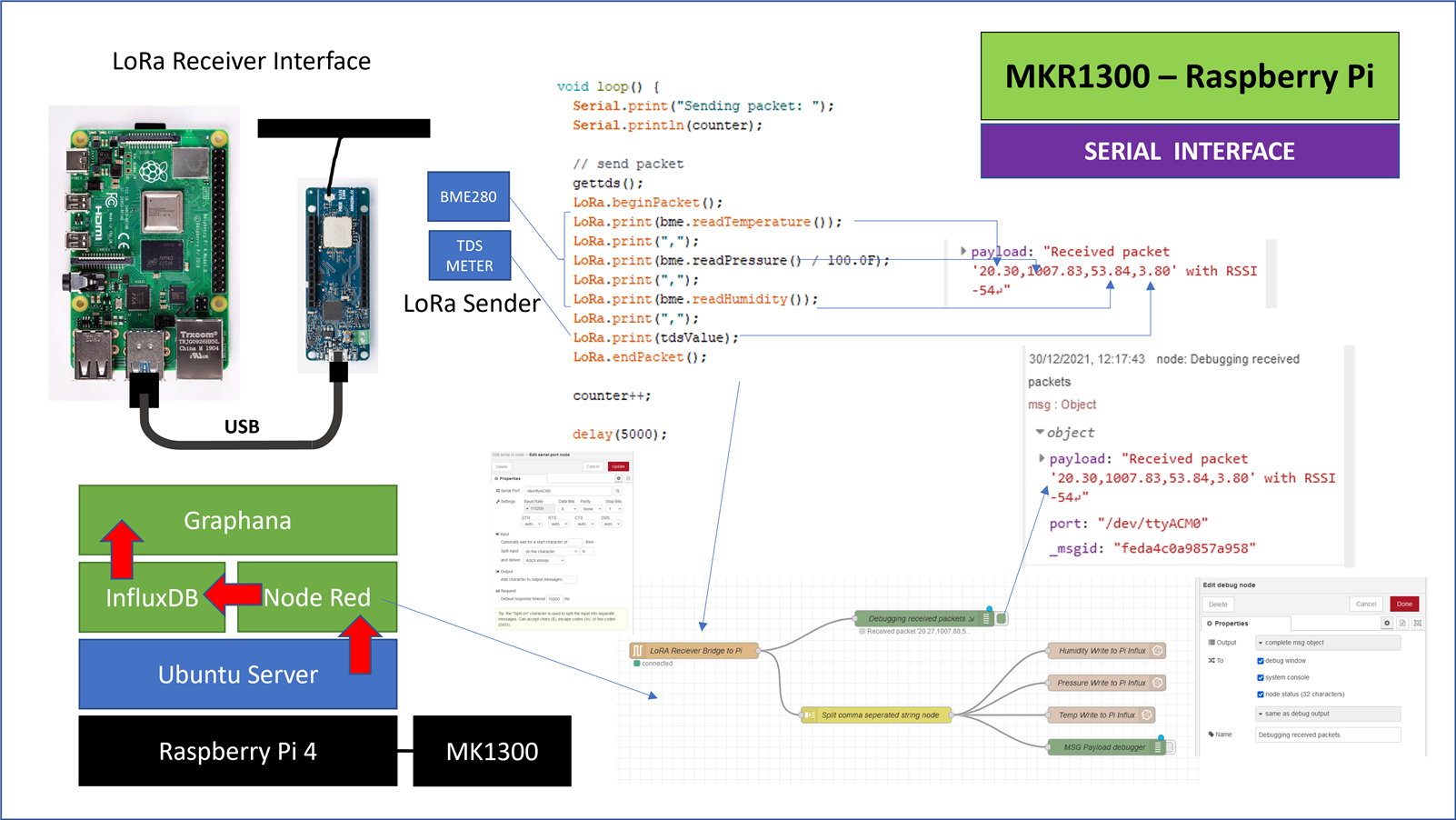Click the Serial Port field /dev/ttyACM0
Image resolution: width=1456 pixels, height=820 pixels.
pos(568,491)
